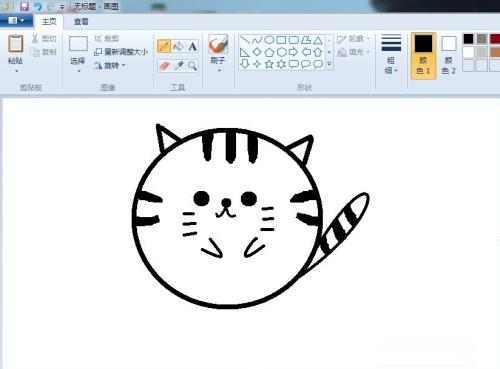
Task: Open the Customize Quick Access Toolbar arrow
Action: [62, 7]
